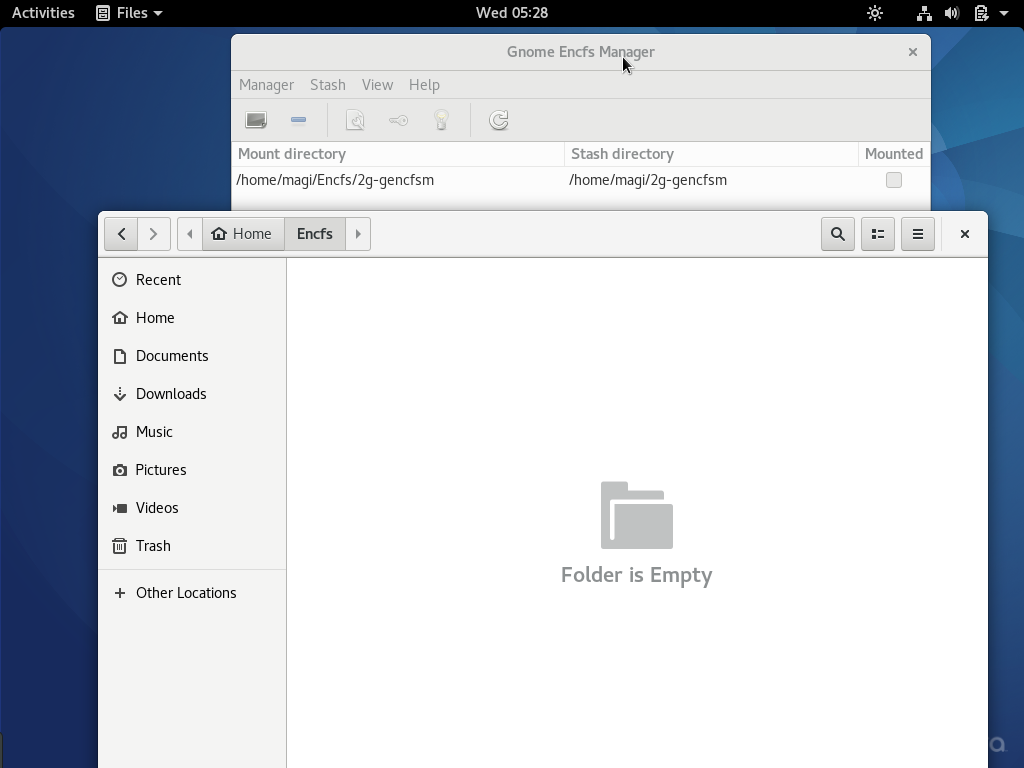Viewport: 1024px width, 768px height.
Task: Open Other Locations in the sidebar
Action: (x=192, y=593)
